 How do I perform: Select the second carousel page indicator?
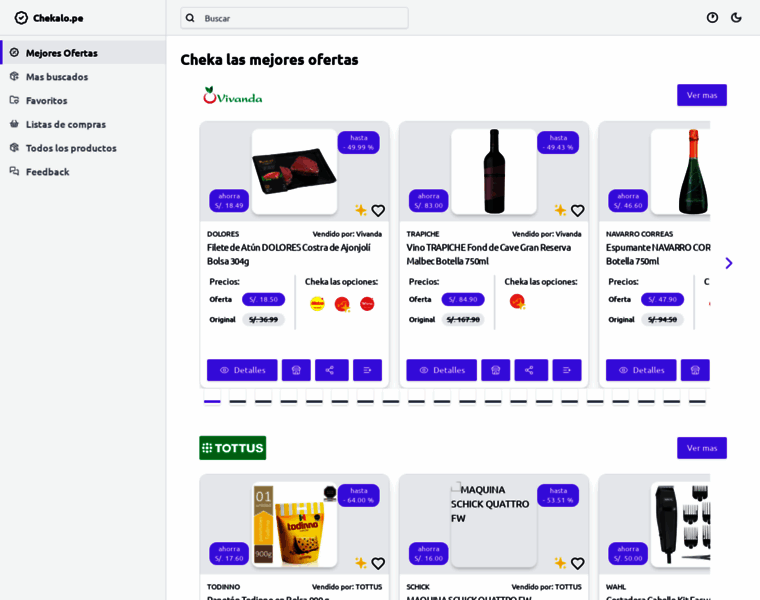[237, 402]
